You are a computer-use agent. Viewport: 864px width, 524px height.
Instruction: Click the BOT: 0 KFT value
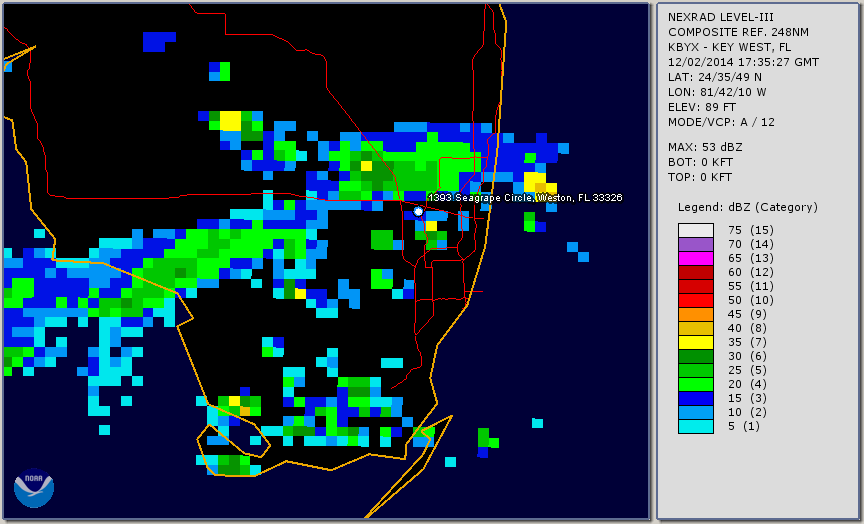click(700, 162)
